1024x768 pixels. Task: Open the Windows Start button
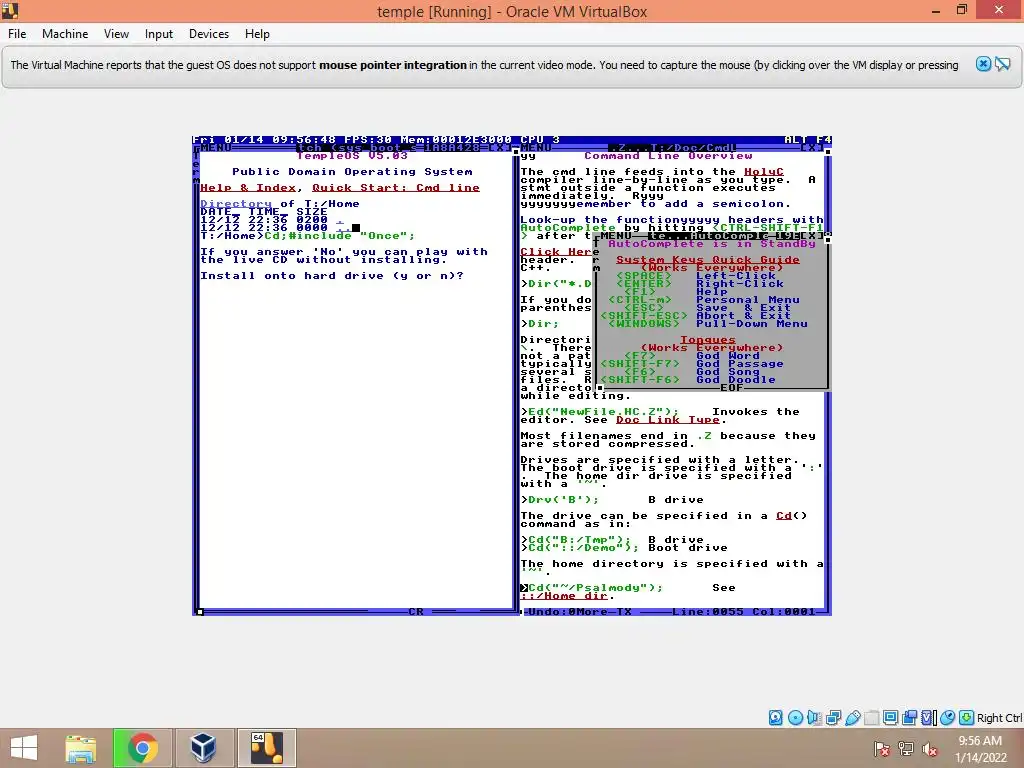pyautogui.click(x=24, y=748)
